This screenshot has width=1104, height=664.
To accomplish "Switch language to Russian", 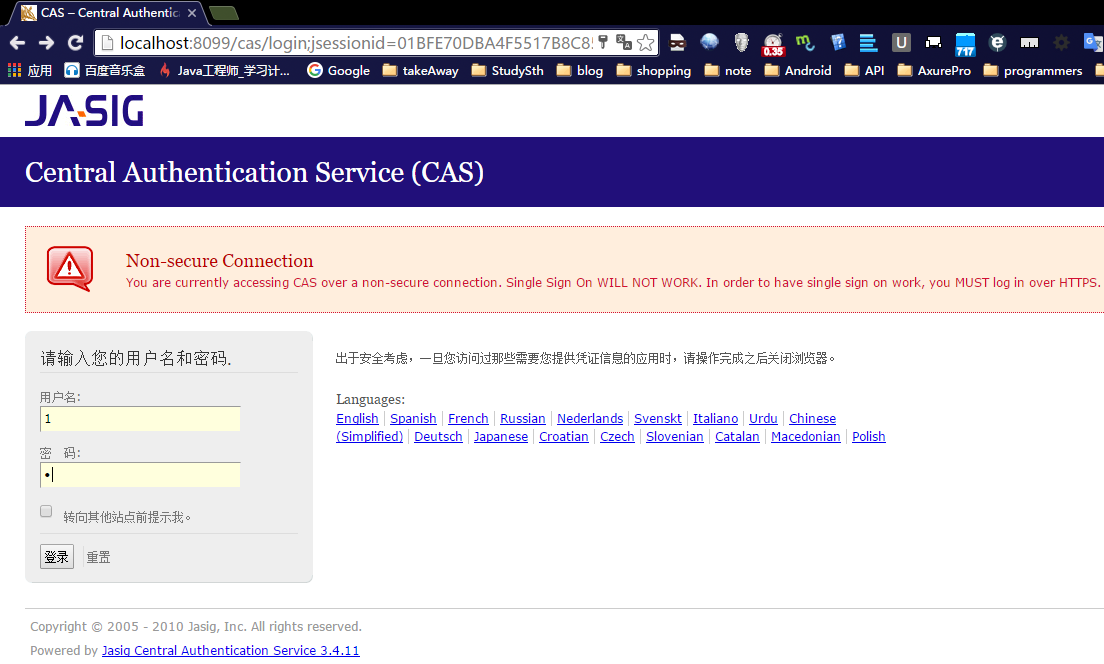I will click(x=522, y=418).
